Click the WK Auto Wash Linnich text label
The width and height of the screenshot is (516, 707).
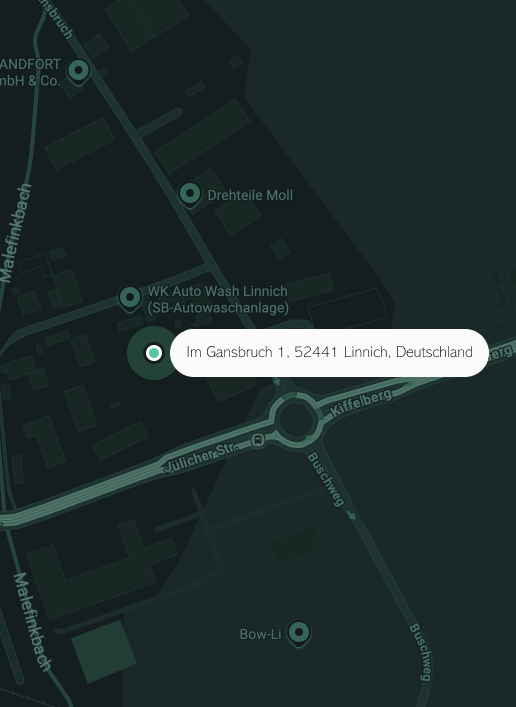pyautogui.click(x=218, y=291)
